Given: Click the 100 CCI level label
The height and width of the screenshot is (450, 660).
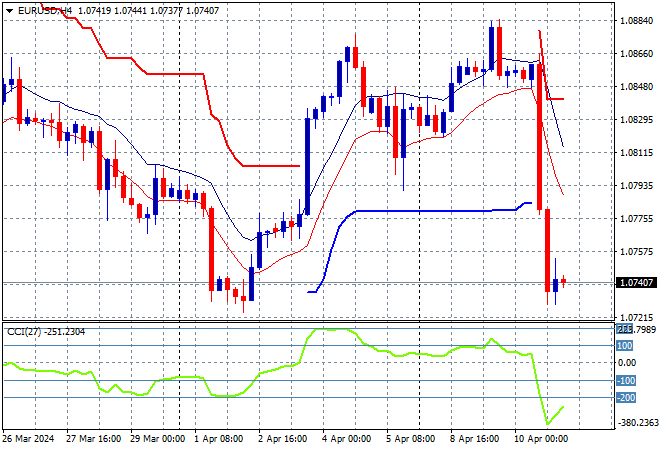Looking at the screenshot, I should pos(626,346).
